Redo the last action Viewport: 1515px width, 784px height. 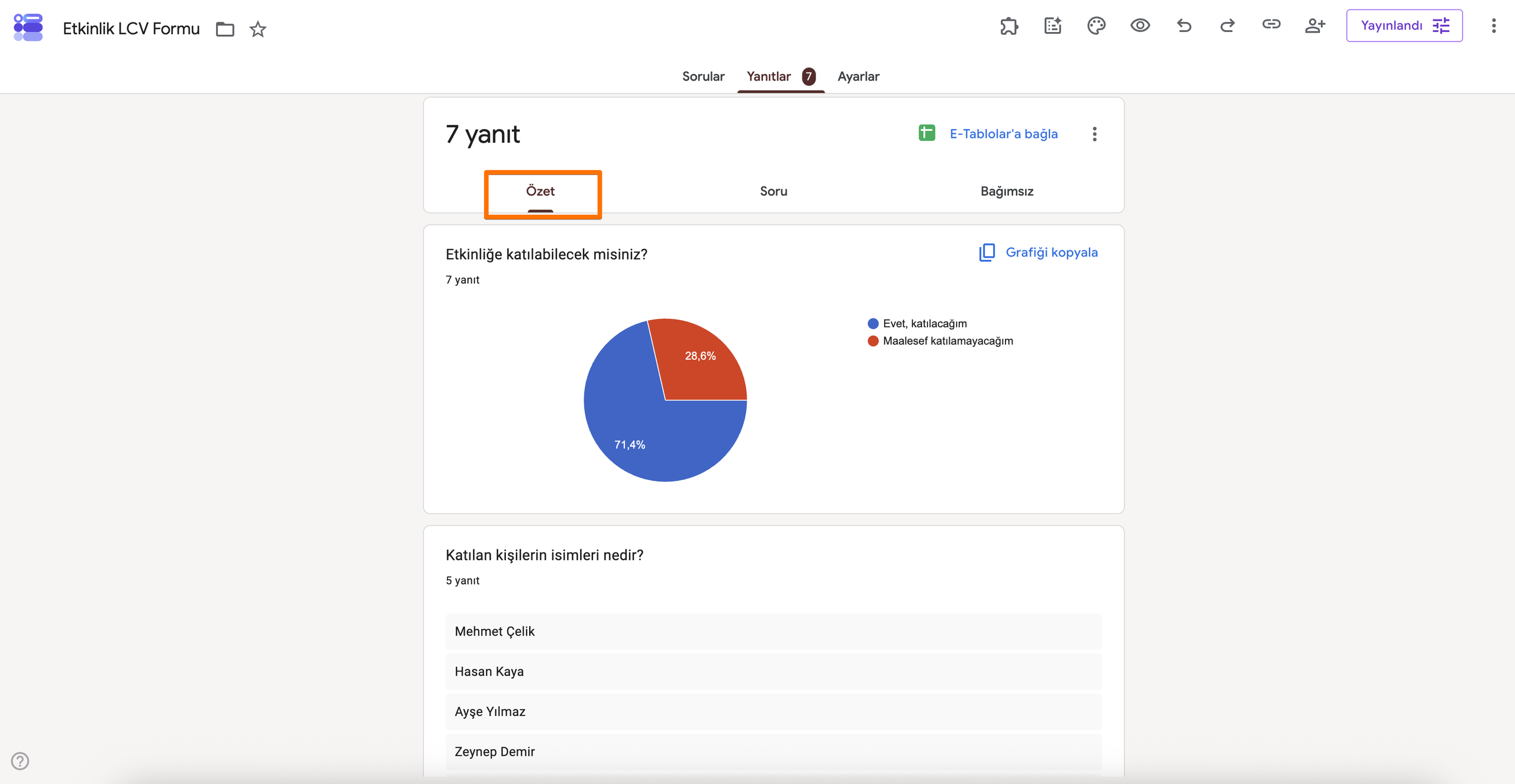pos(1227,25)
